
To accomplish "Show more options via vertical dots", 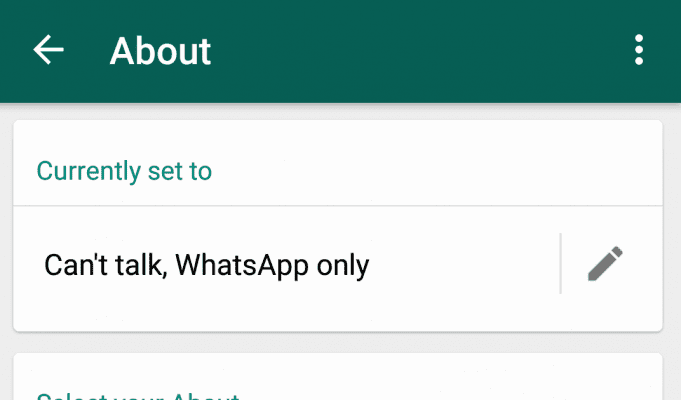I will point(638,50).
